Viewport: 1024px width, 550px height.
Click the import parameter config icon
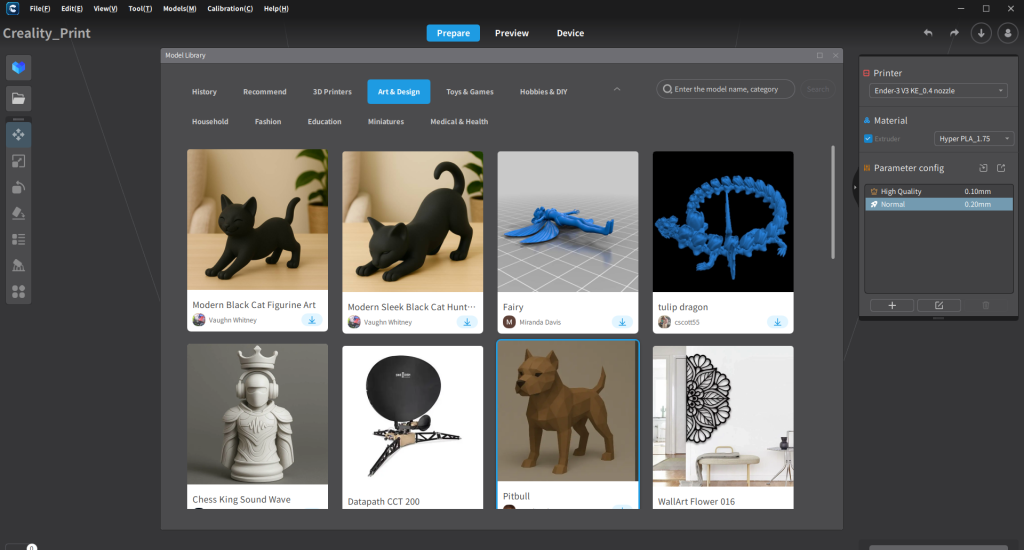point(982,168)
